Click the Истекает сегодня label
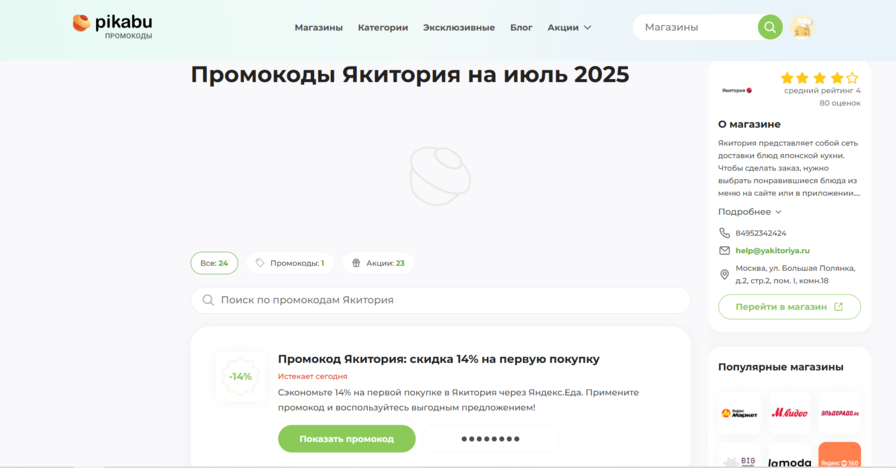The width and height of the screenshot is (896, 468). (313, 376)
